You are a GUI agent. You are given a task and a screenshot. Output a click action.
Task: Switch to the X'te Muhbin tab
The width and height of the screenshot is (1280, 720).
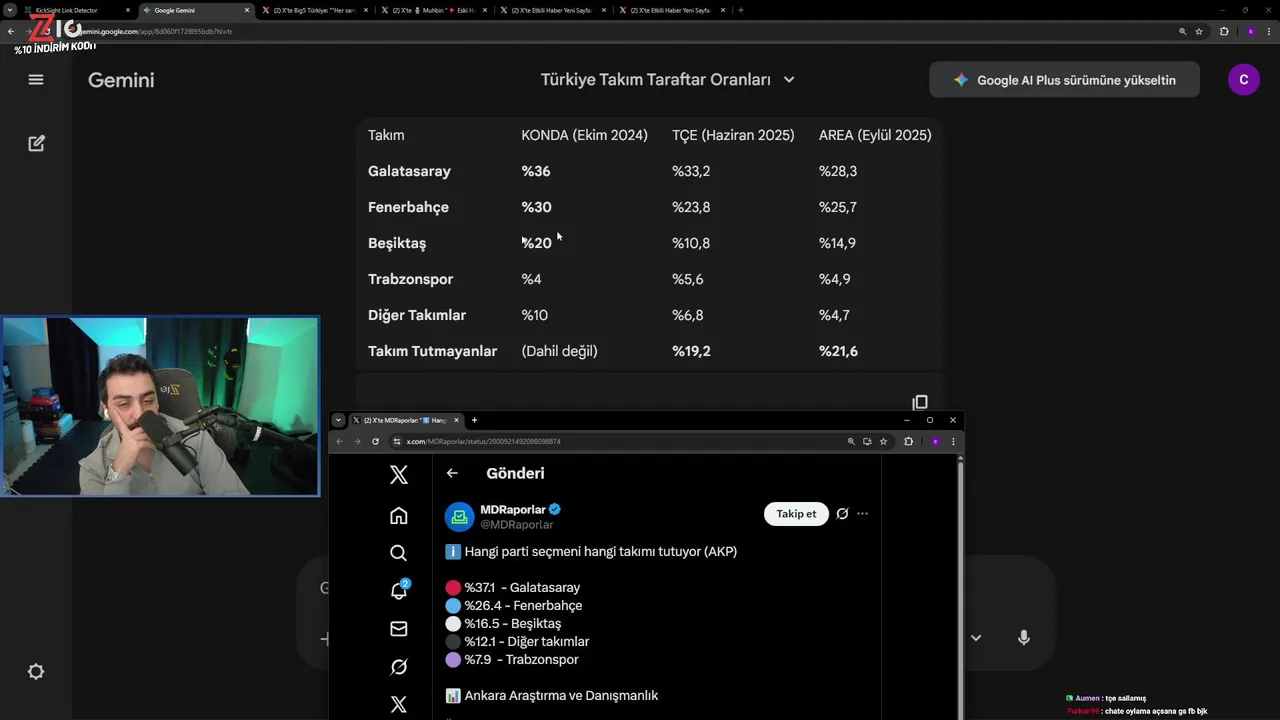pos(434,10)
